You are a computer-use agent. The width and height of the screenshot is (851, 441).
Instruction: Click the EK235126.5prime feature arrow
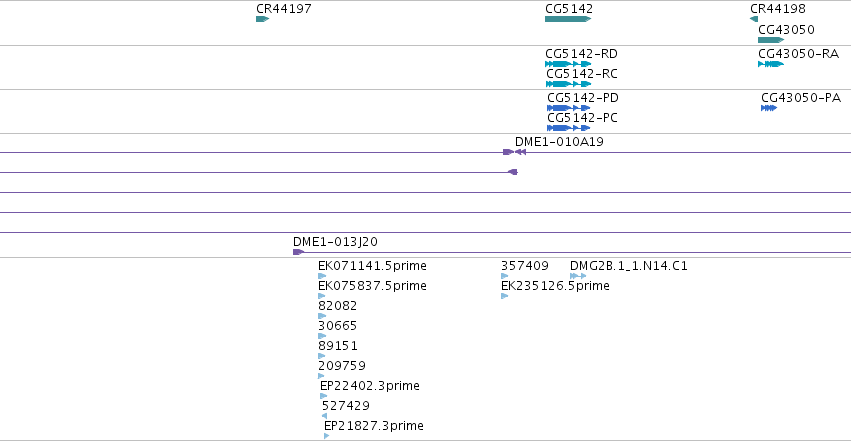tap(504, 296)
